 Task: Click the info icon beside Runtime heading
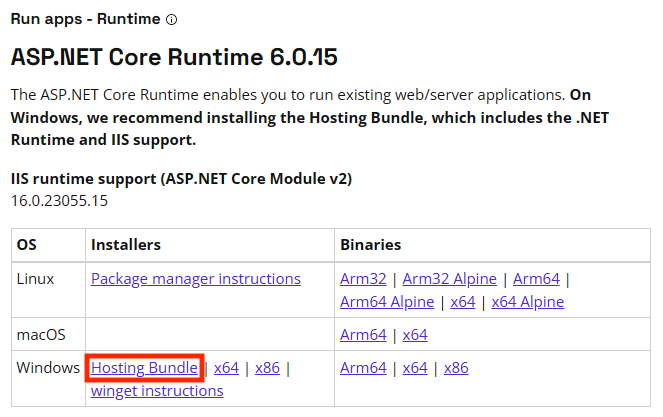pos(171,19)
